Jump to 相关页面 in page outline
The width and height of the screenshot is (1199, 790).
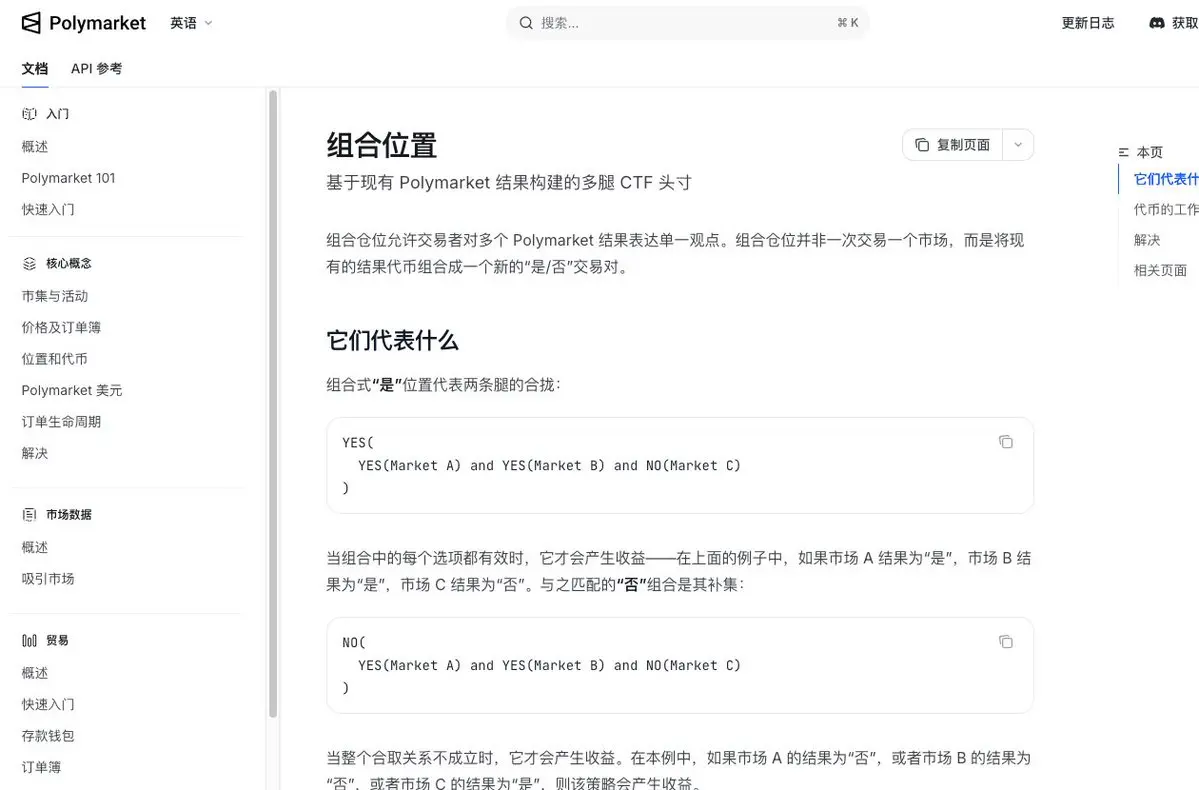[1160, 271]
